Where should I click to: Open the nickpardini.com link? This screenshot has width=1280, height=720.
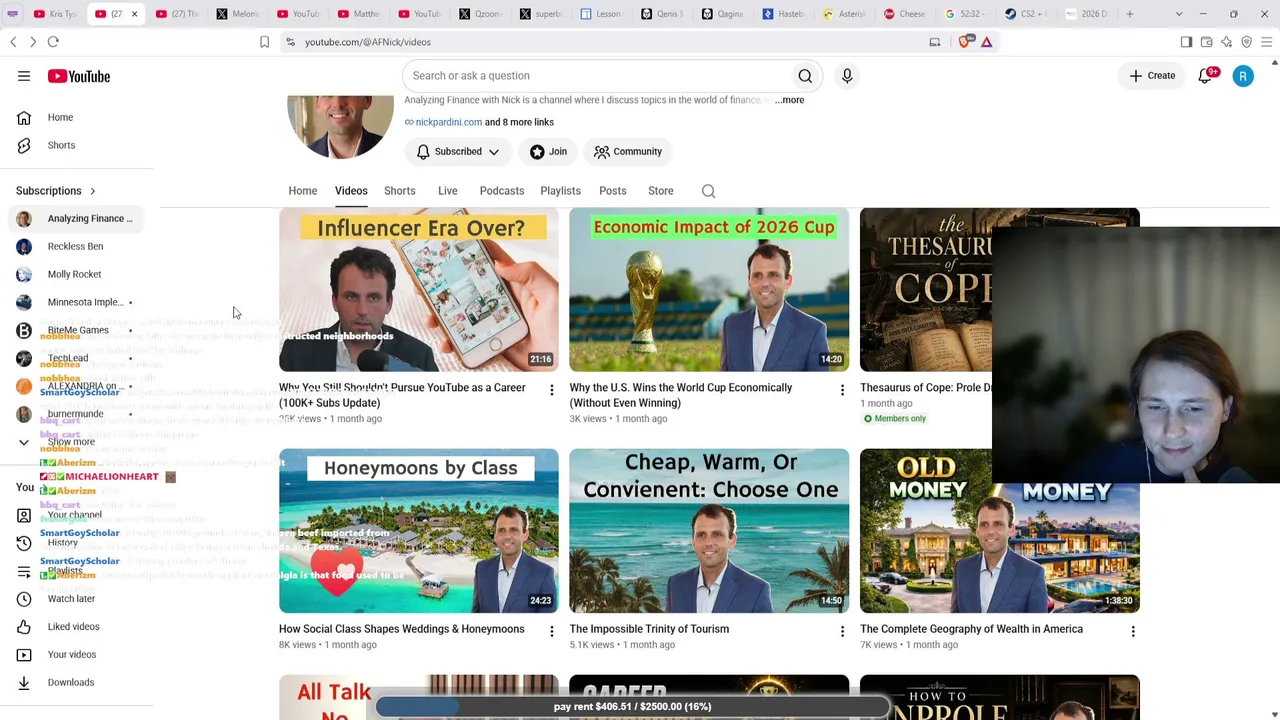click(x=448, y=122)
